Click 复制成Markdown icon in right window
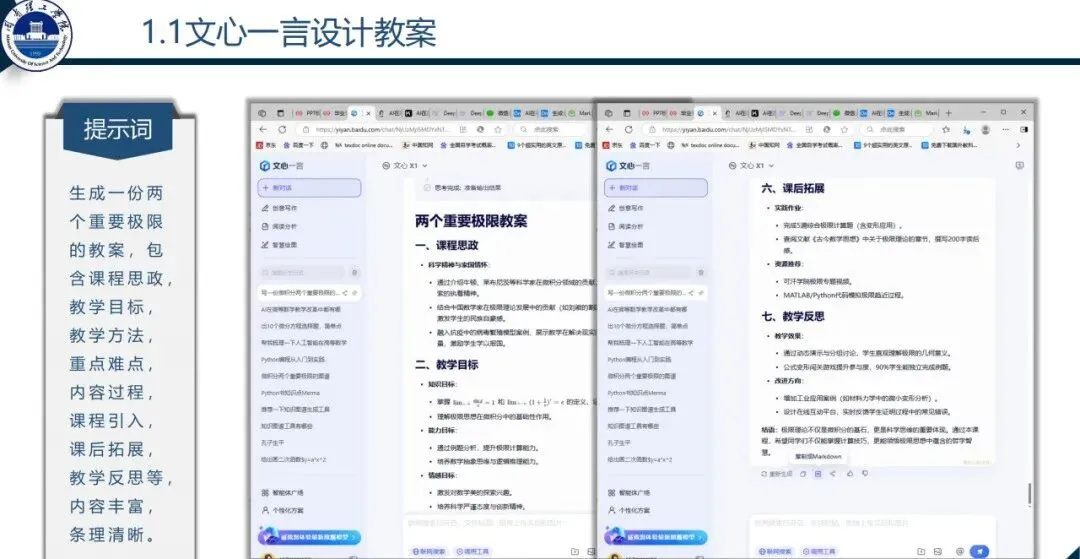 click(x=818, y=474)
